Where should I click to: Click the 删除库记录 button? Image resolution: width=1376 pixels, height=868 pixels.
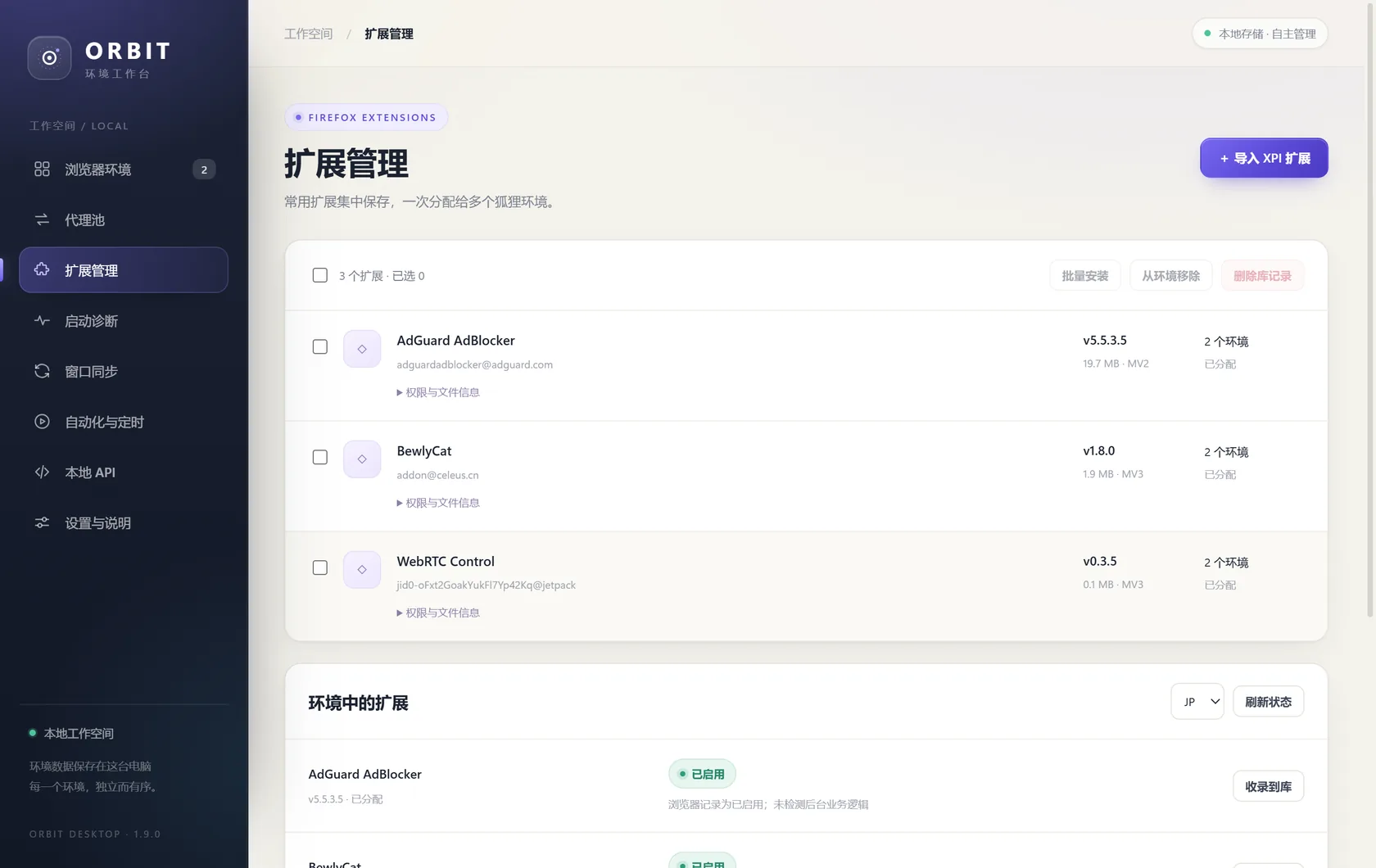[1262, 276]
